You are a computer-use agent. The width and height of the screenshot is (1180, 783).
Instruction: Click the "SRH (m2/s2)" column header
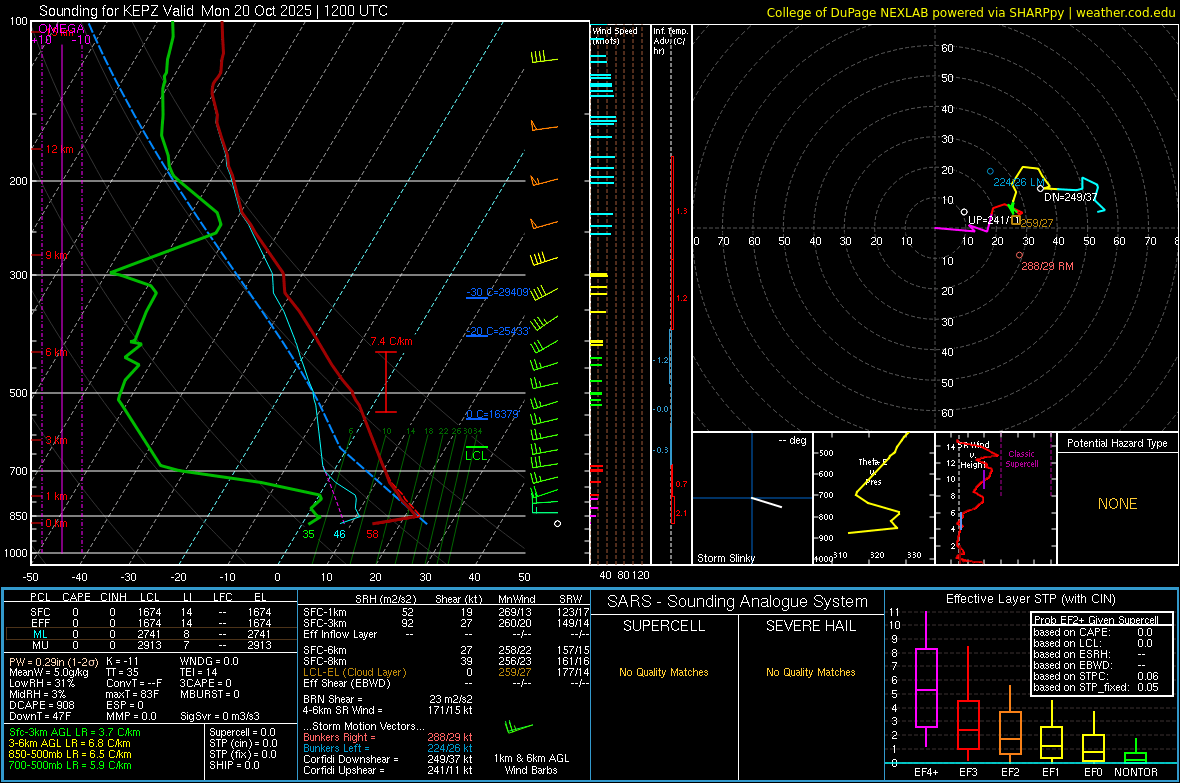pyautogui.click(x=385, y=599)
